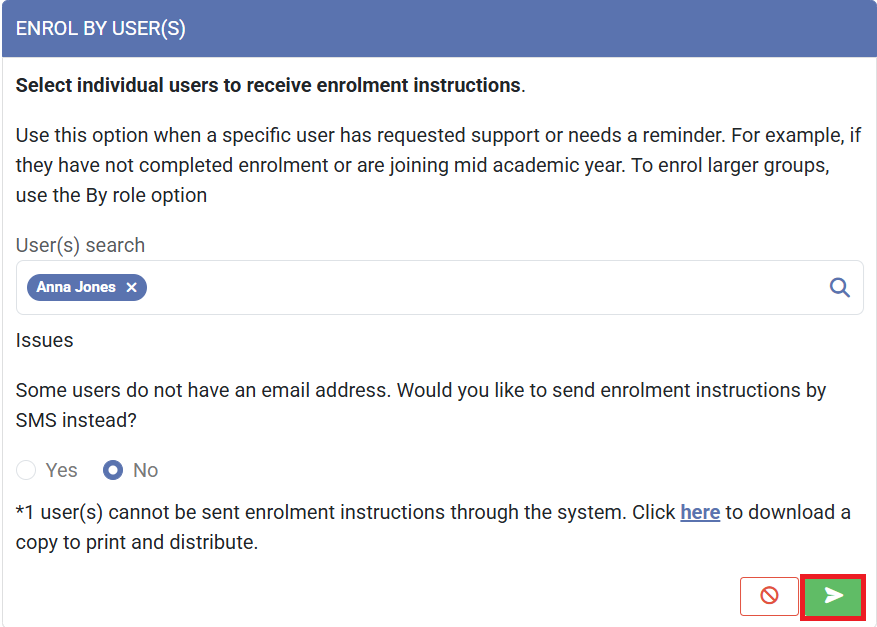This screenshot has width=877, height=627.
Task: Select Yes to send instructions by SMS
Action: [x=27, y=470]
